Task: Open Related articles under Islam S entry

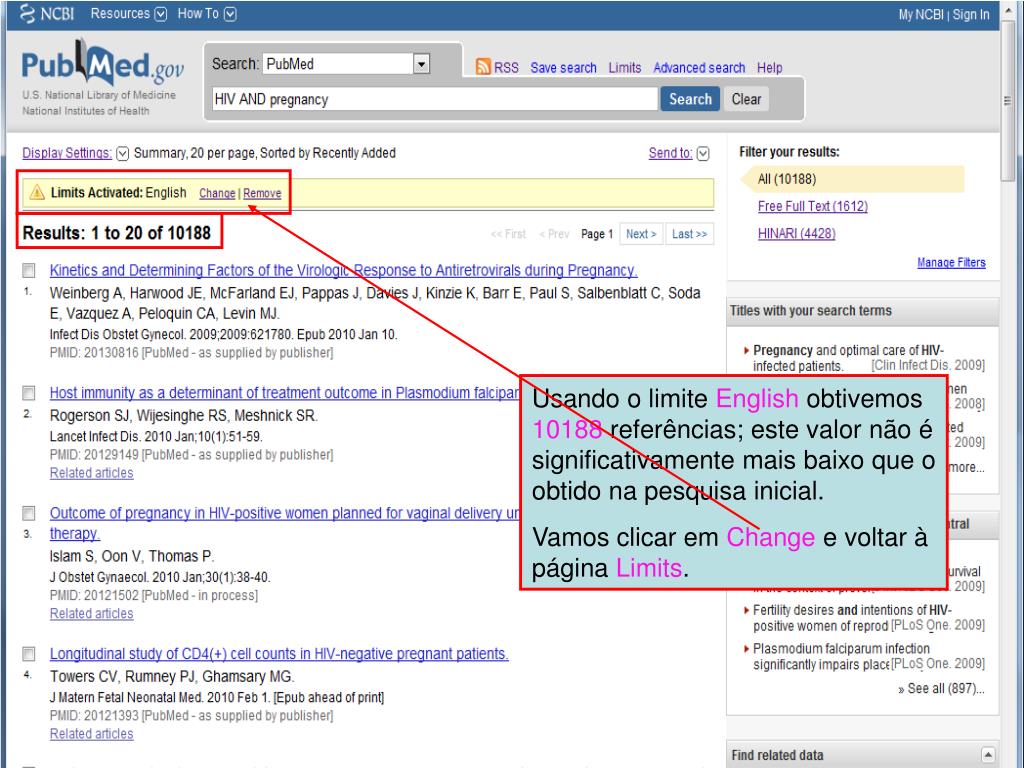Action: click(x=91, y=614)
